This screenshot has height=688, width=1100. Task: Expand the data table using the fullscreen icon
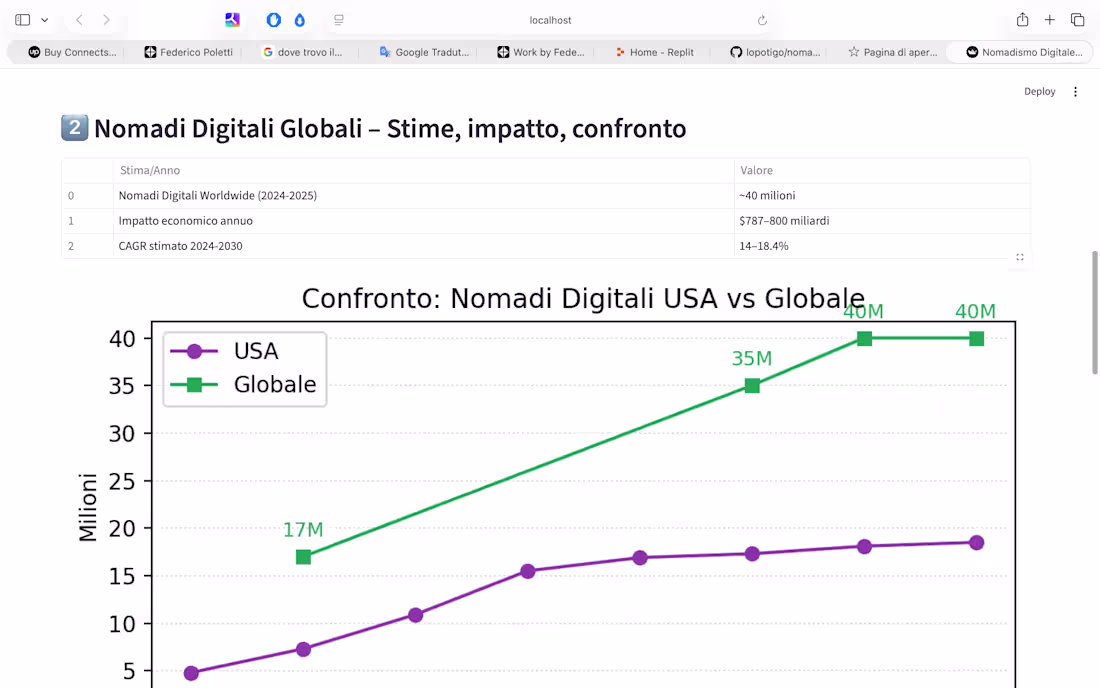click(1019, 257)
